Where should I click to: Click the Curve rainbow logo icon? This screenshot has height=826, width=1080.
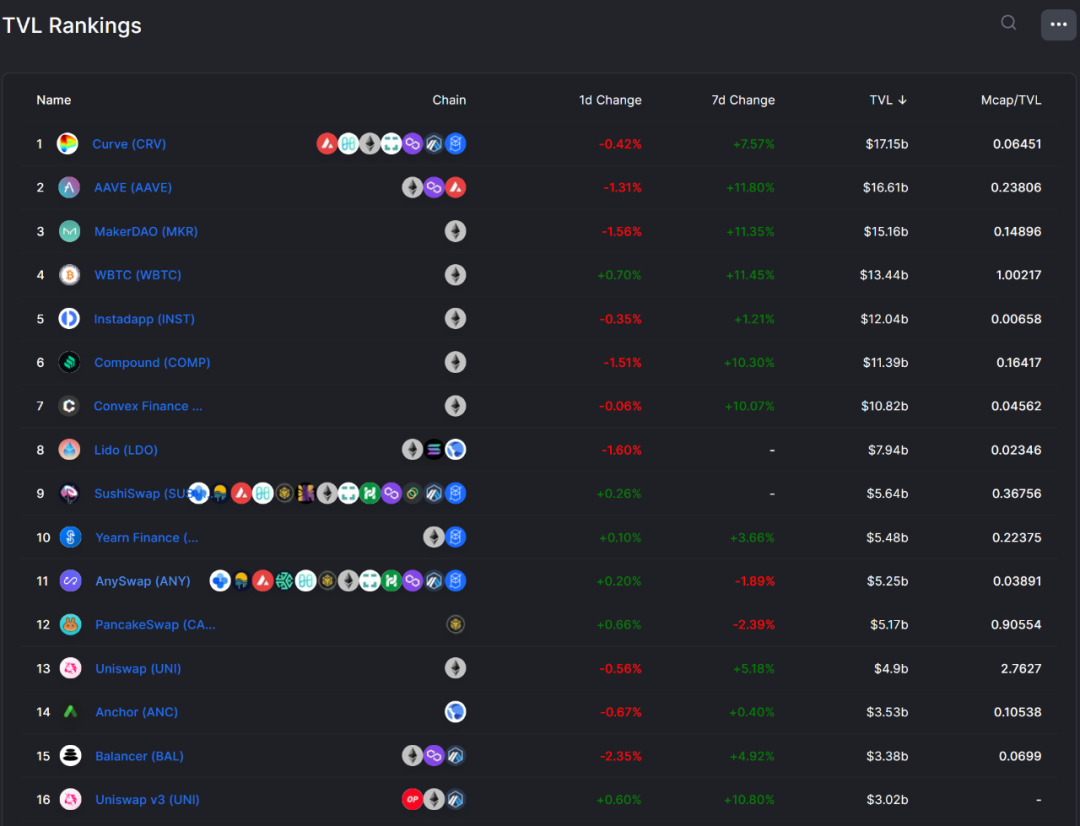pos(68,144)
